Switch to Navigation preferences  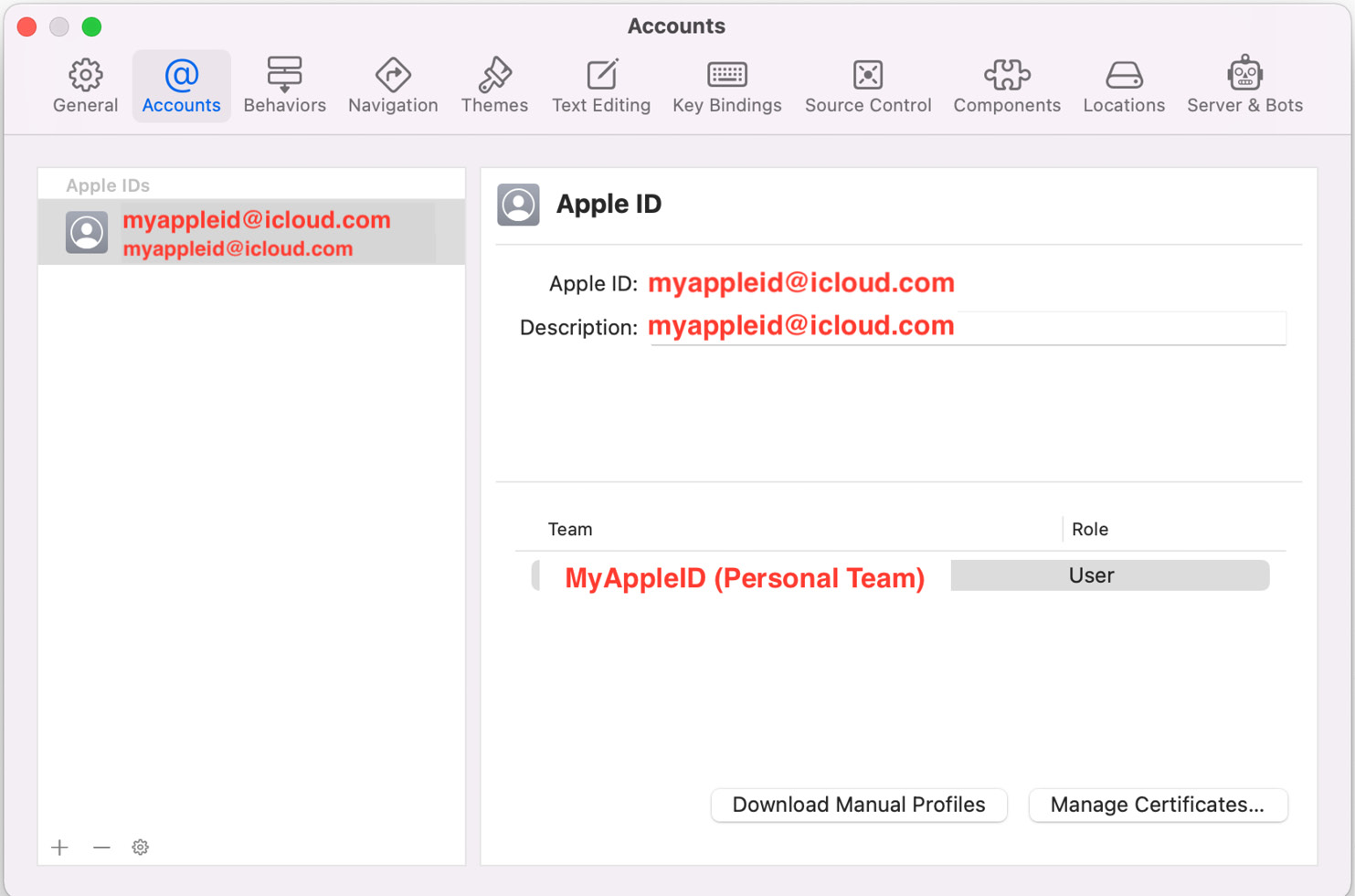[x=393, y=86]
